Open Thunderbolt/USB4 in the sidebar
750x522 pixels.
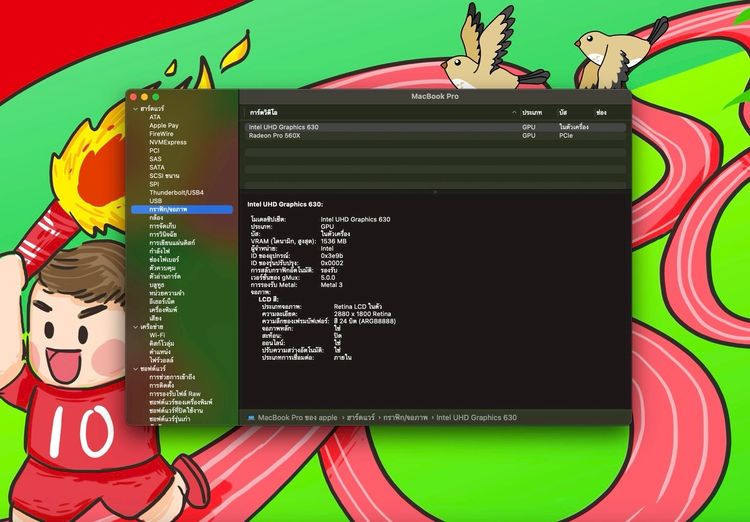point(176,192)
